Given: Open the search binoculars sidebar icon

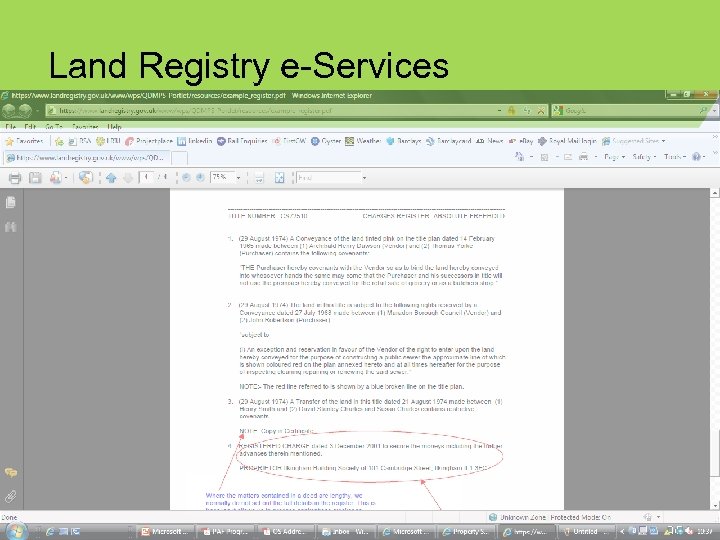Looking at the screenshot, I should coord(11,226).
